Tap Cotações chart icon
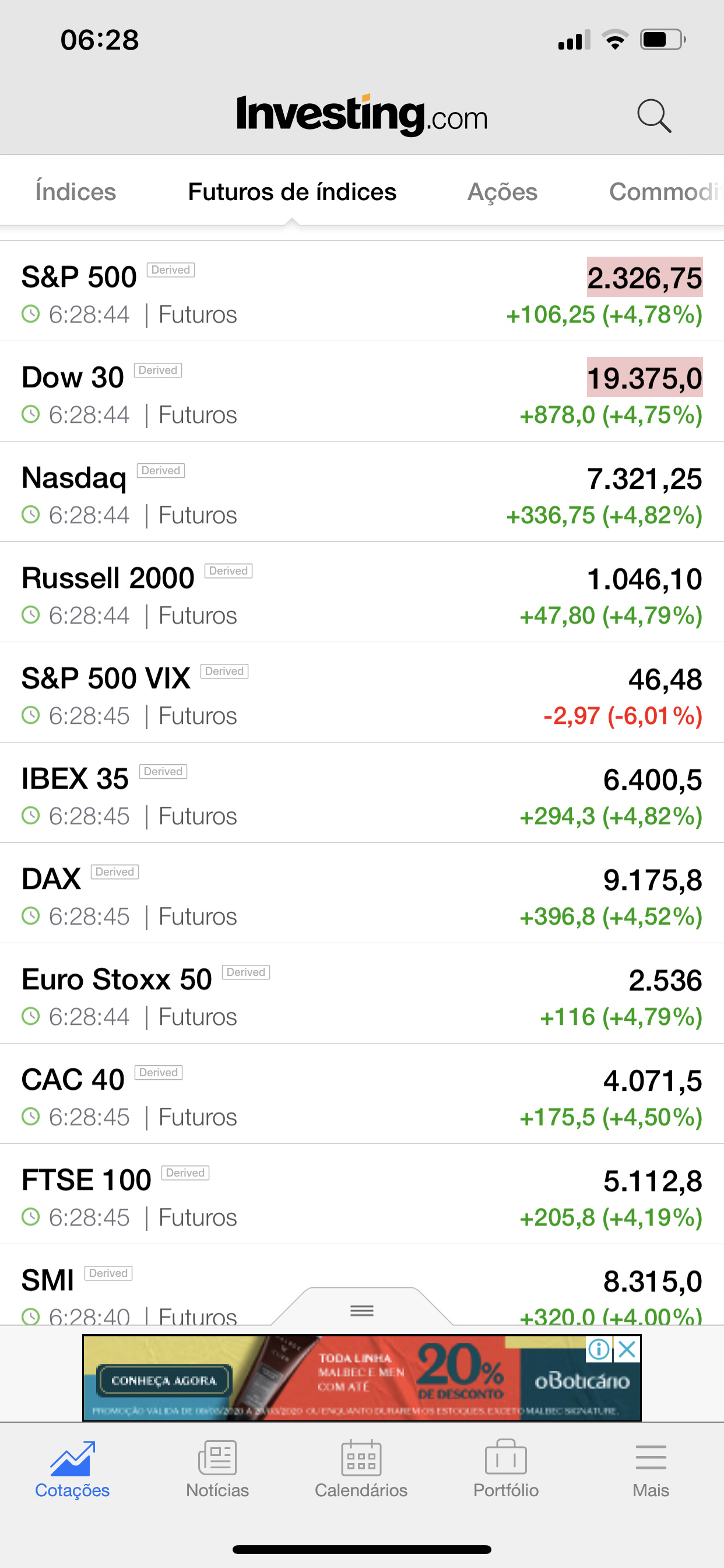This screenshot has width=724, height=1568. [72, 1458]
